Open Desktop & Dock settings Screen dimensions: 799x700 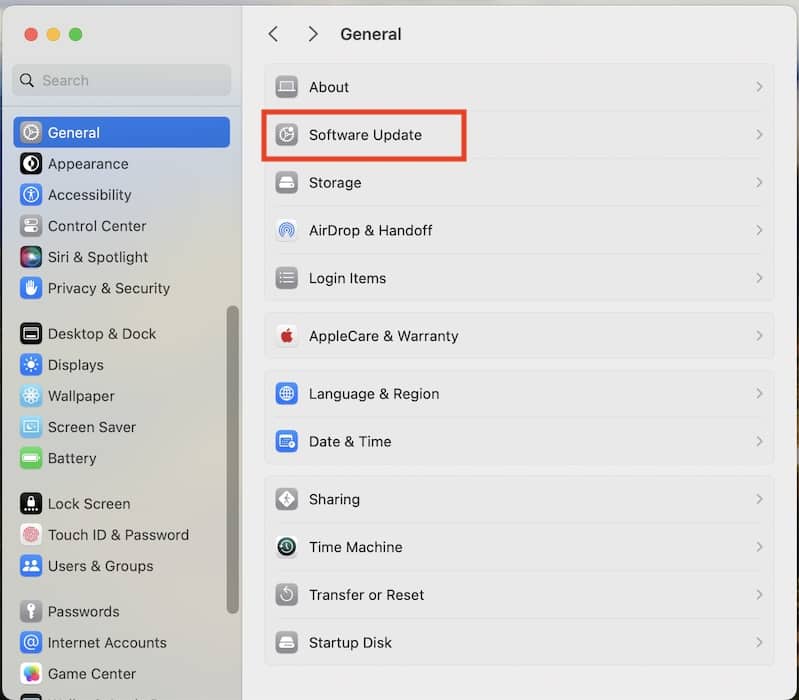coord(101,334)
